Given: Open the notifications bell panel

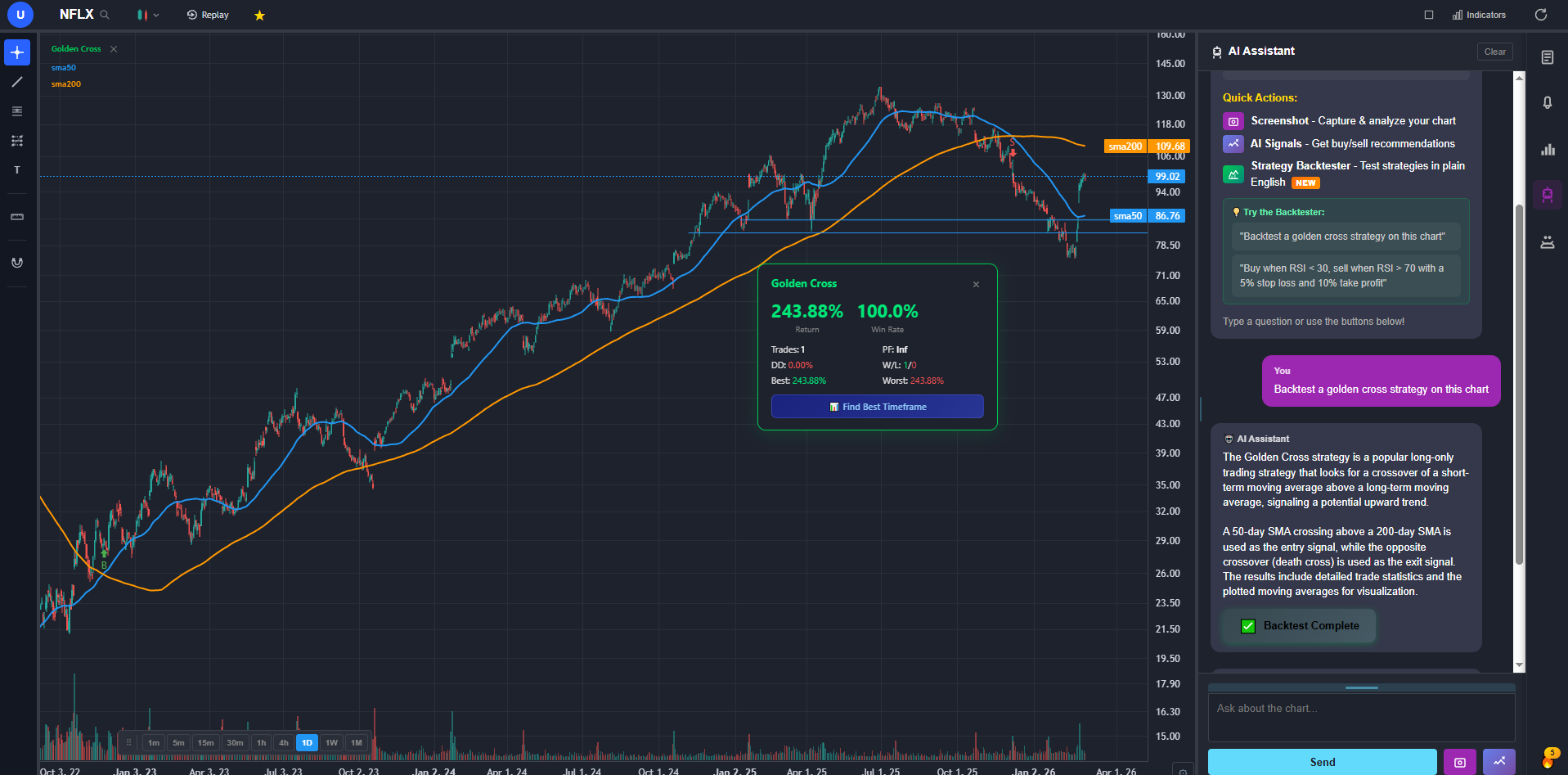Looking at the screenshot, I should coord(1548,101).
